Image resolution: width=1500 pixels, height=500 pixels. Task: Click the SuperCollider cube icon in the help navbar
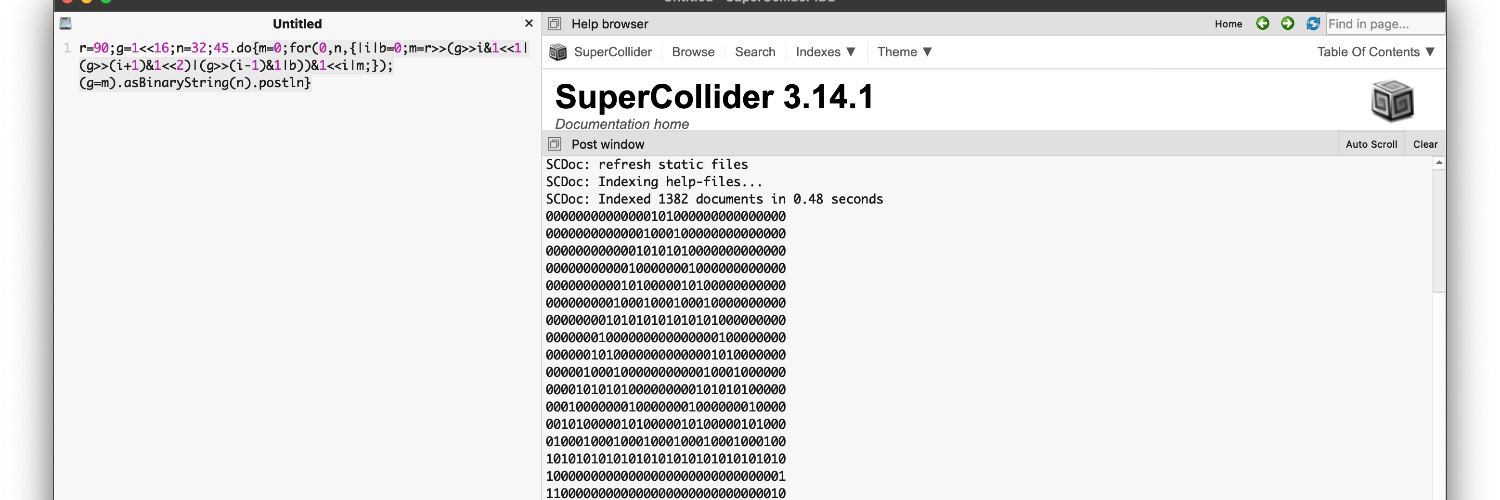[x=556, y=52]
